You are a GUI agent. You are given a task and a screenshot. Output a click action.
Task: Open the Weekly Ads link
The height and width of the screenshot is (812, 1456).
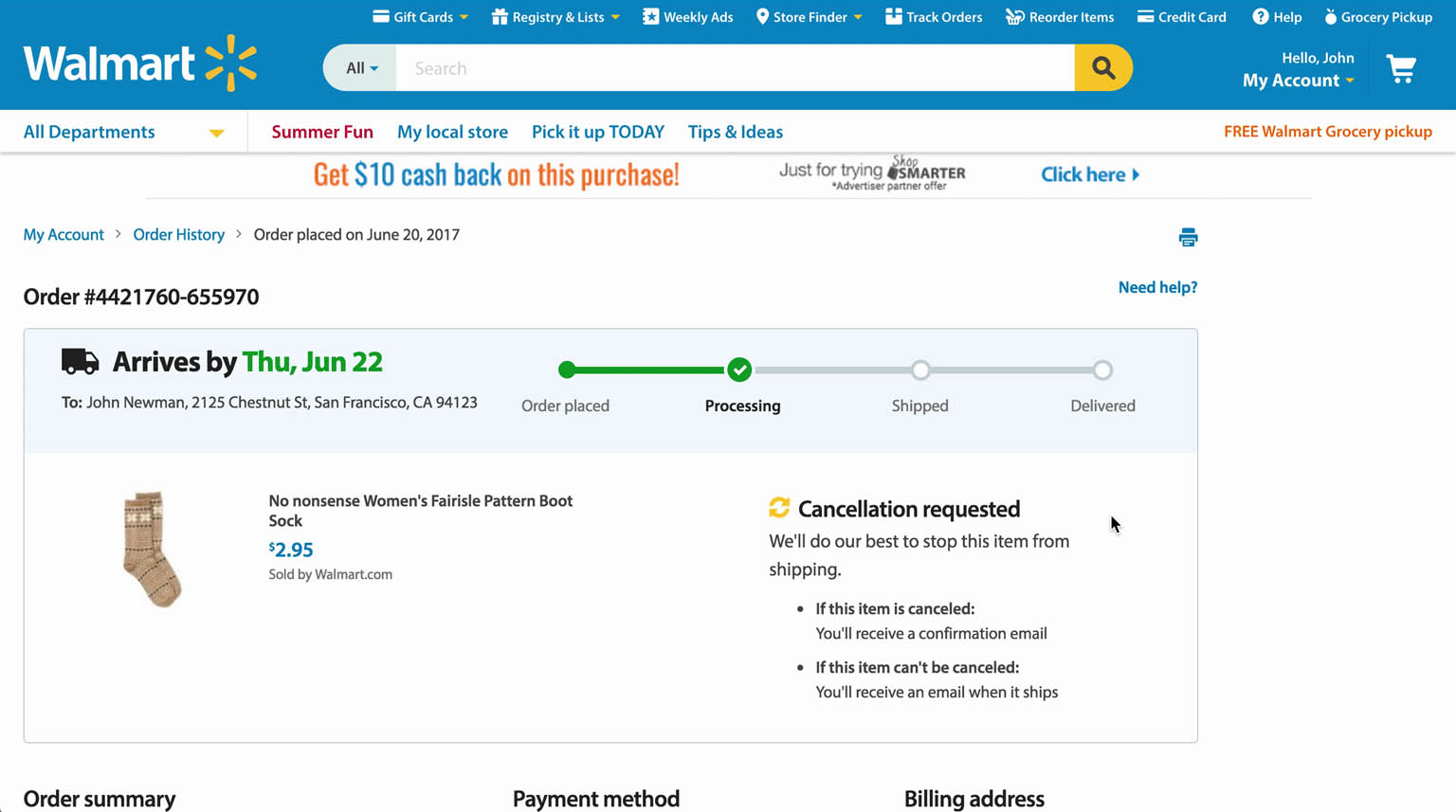(x=687, y=17)
